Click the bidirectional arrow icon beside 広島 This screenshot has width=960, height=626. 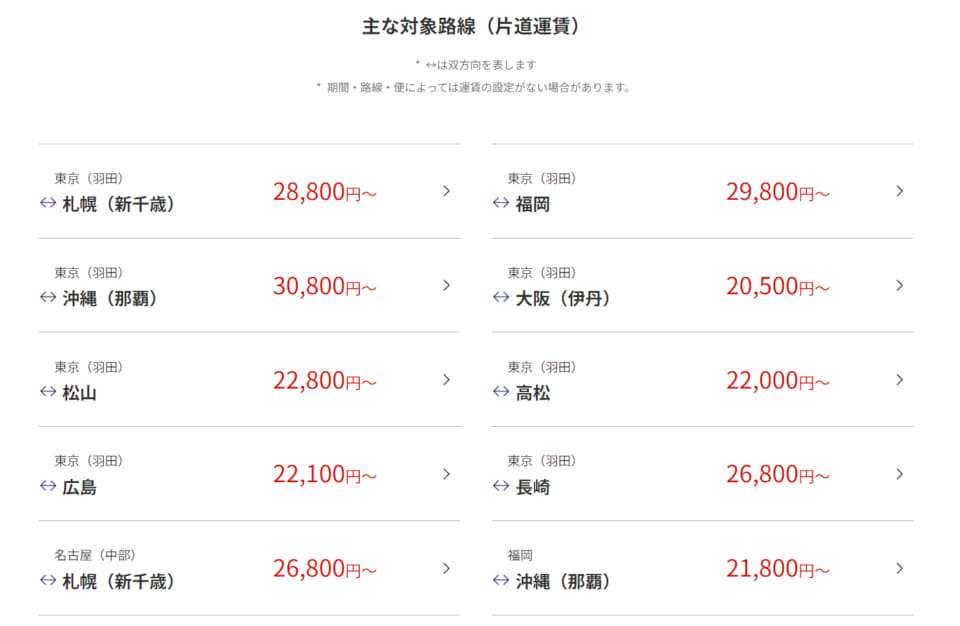click(x=47, y=486)
